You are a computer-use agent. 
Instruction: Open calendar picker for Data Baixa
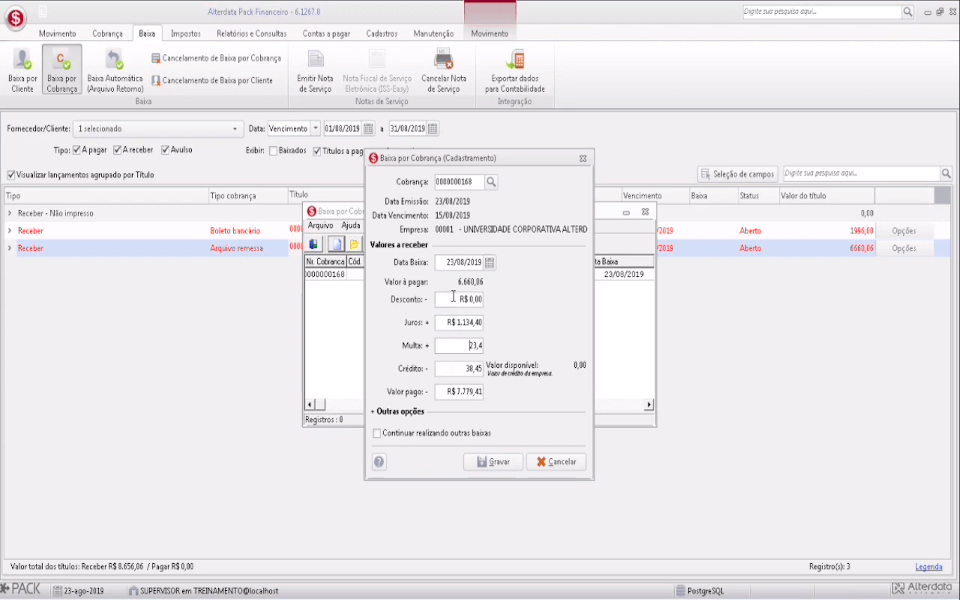489,263
